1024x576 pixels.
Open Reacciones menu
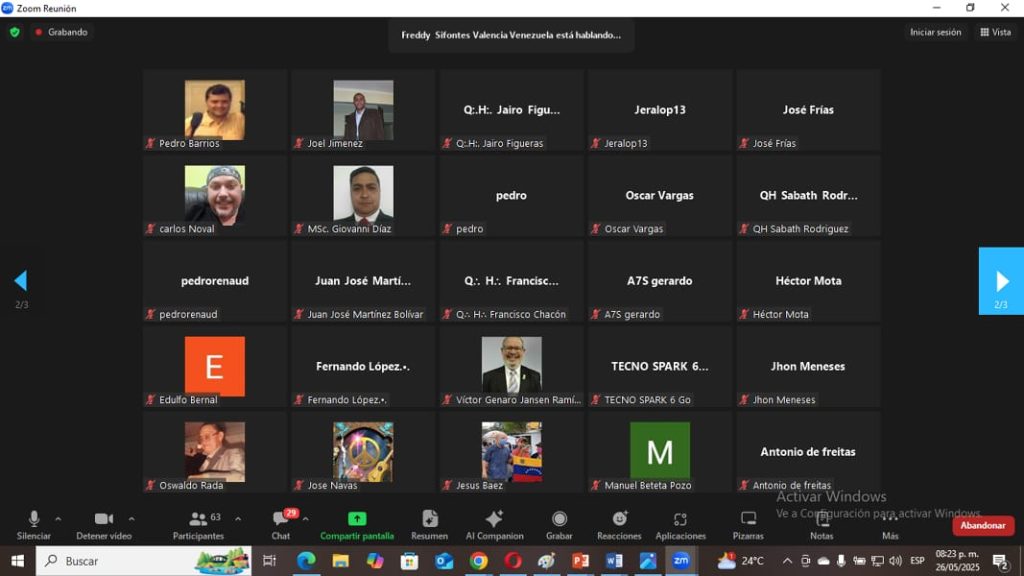(x=619, y=525)
